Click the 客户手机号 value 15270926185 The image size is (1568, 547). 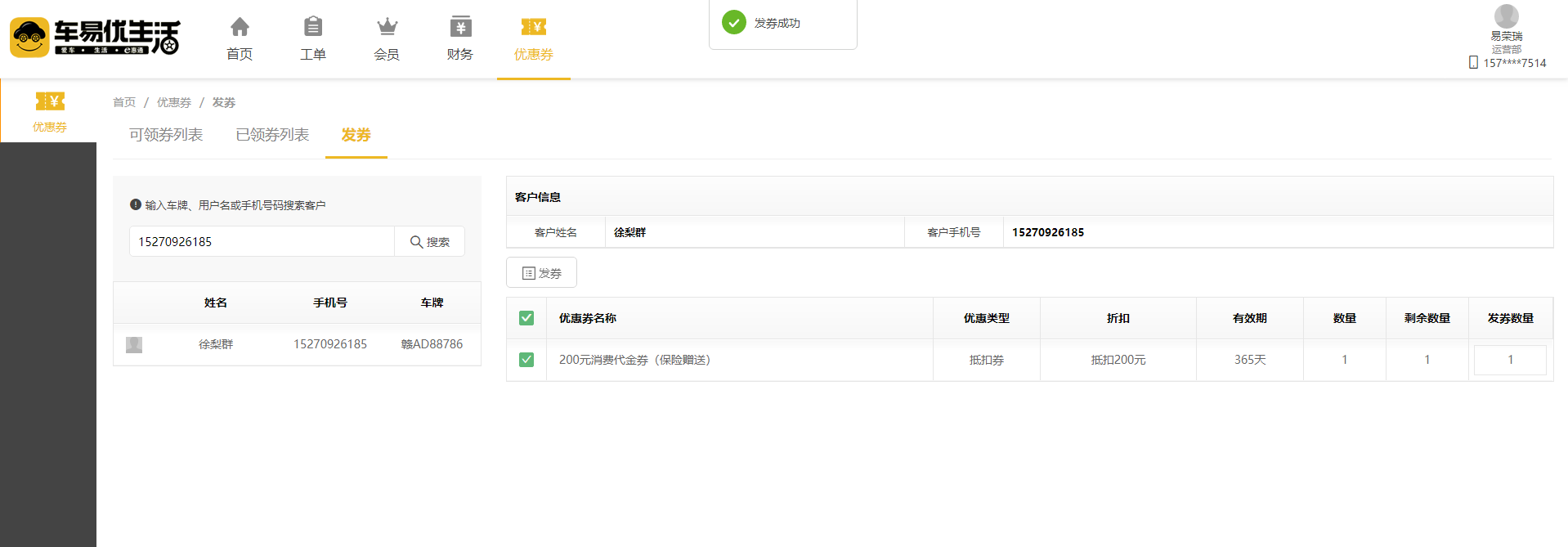tap(1048, 232)
